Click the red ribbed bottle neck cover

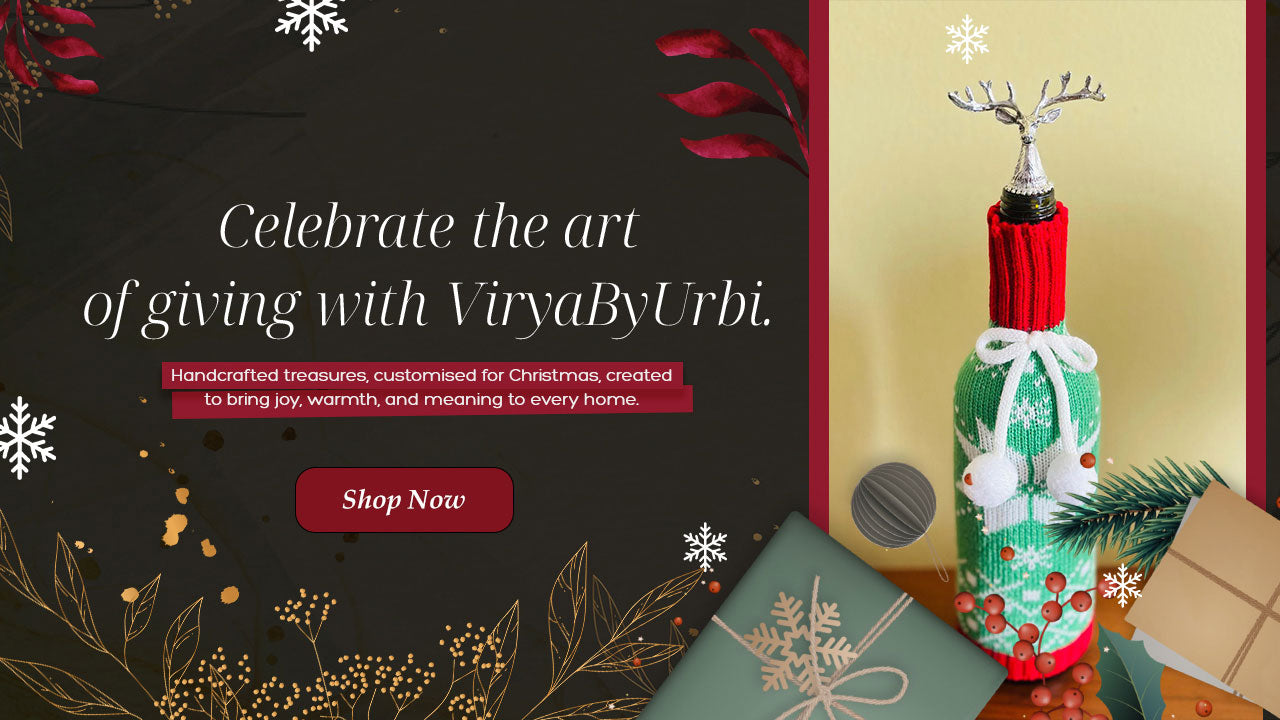[1028, 267]
